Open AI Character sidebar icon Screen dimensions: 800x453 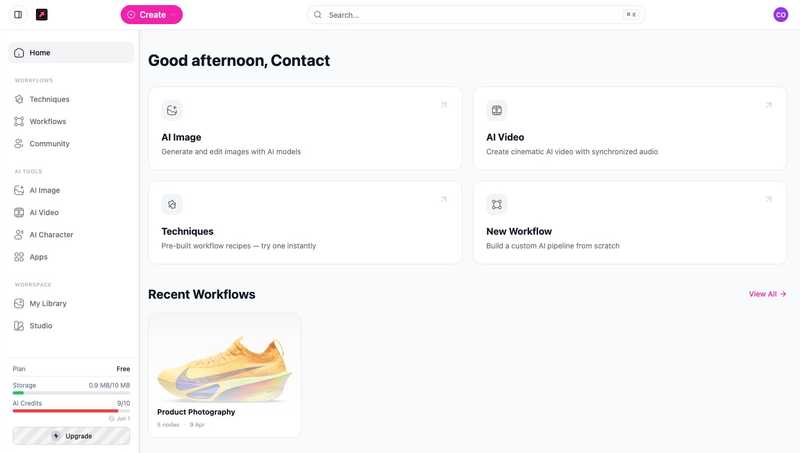click(x=19, y=235)
